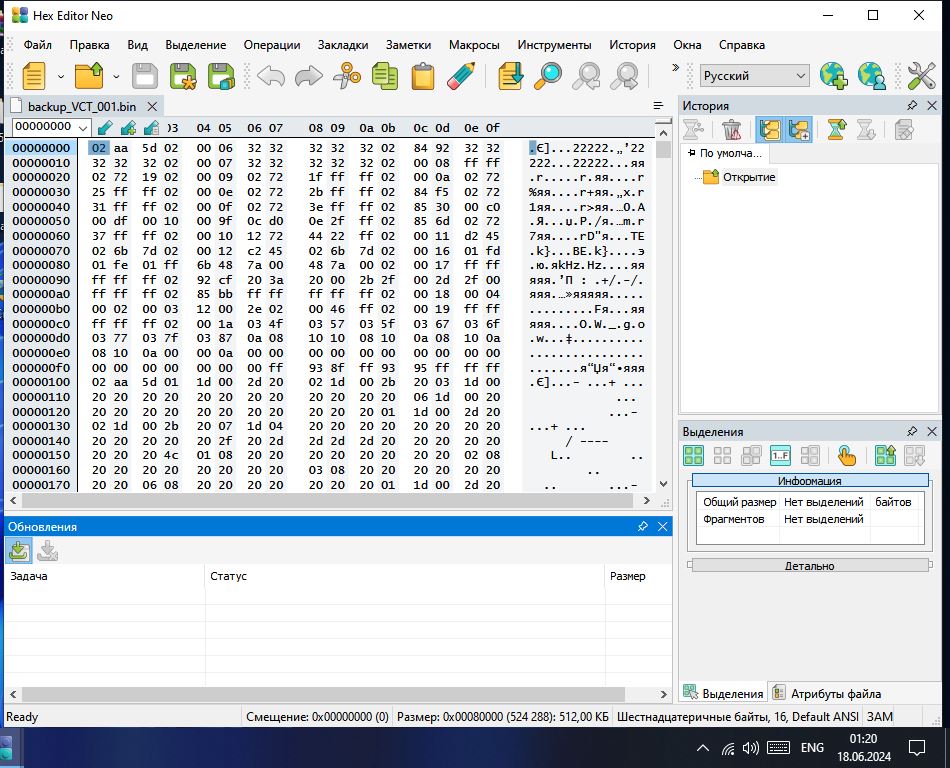Click the Undo arrow icon
The height and width of the screenshot is (768, 950).
(x=271, y=76)
